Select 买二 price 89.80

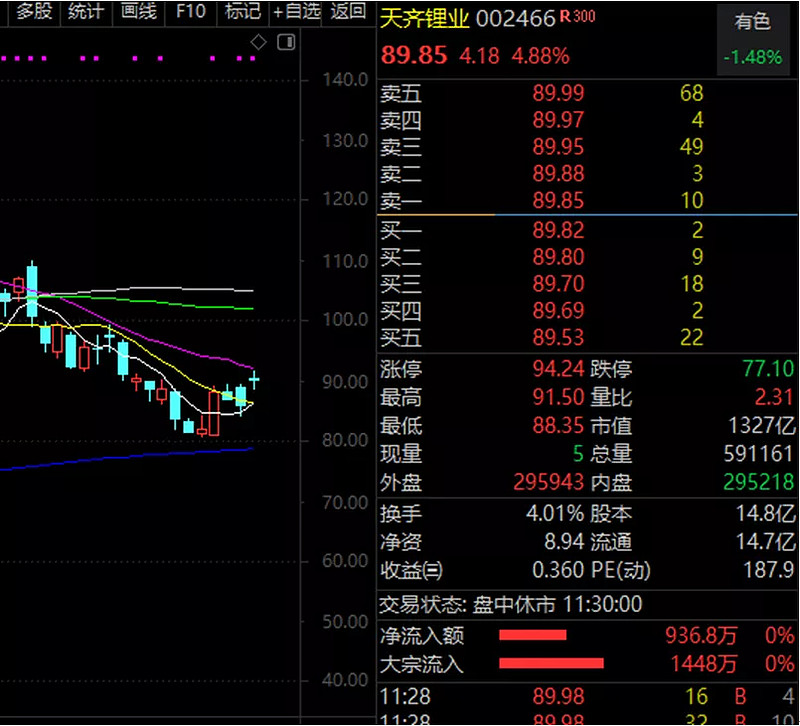click(558, 257)
